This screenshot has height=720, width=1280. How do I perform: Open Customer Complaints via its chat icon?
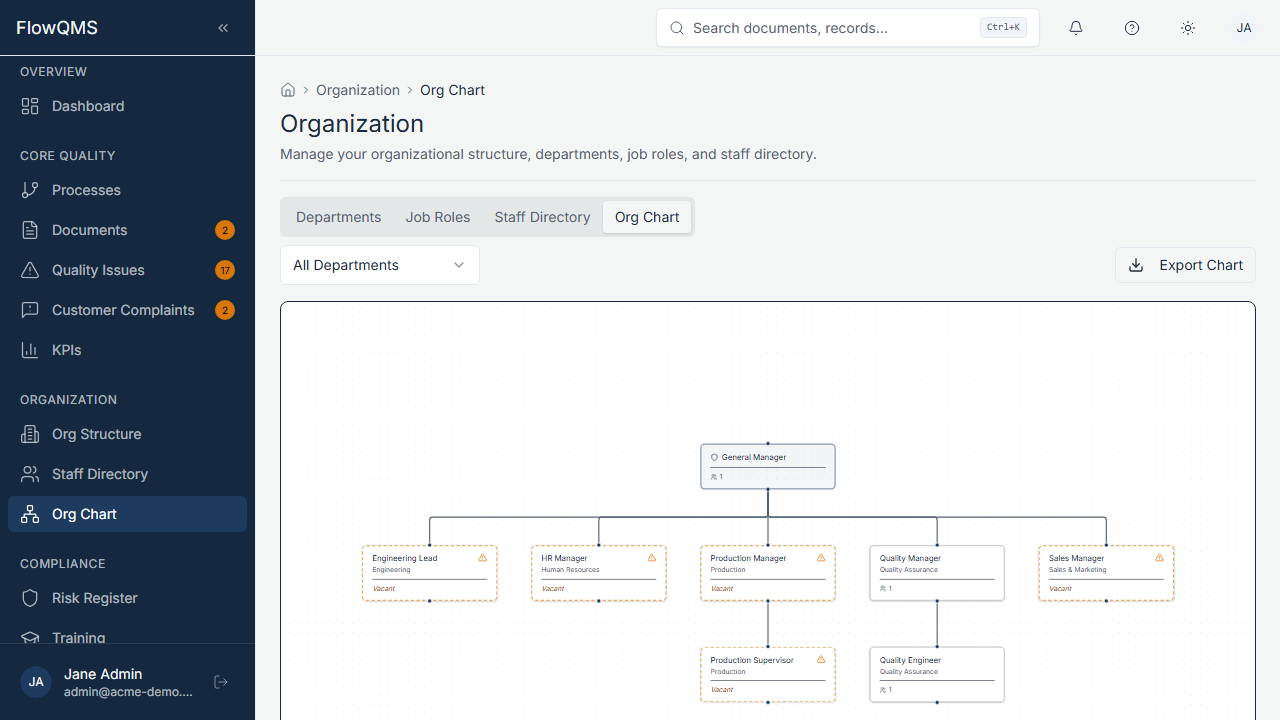click(31, 309)
